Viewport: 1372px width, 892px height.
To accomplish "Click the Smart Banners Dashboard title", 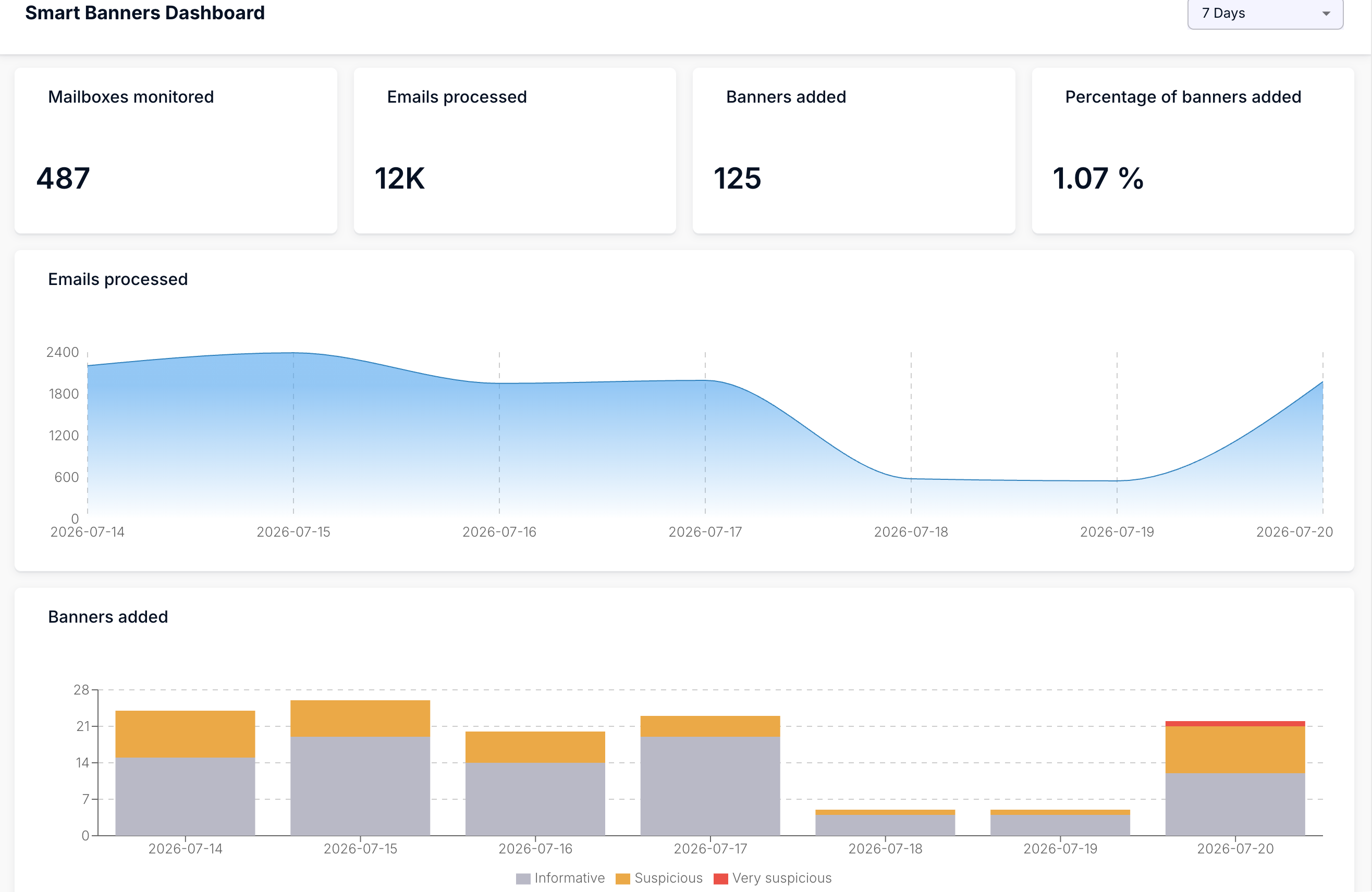I will [145, 13].
